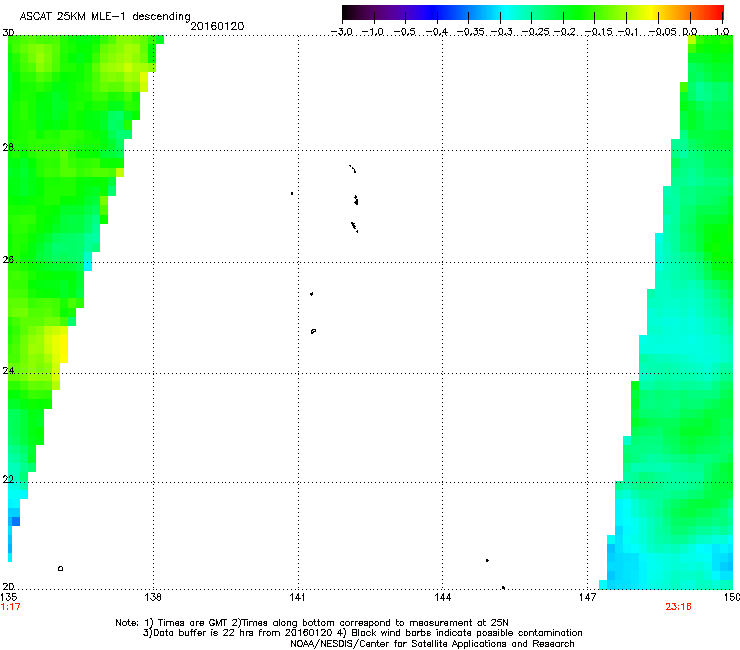Click the color bar label -0.4
Screen dimensions: 740x650
437,32
